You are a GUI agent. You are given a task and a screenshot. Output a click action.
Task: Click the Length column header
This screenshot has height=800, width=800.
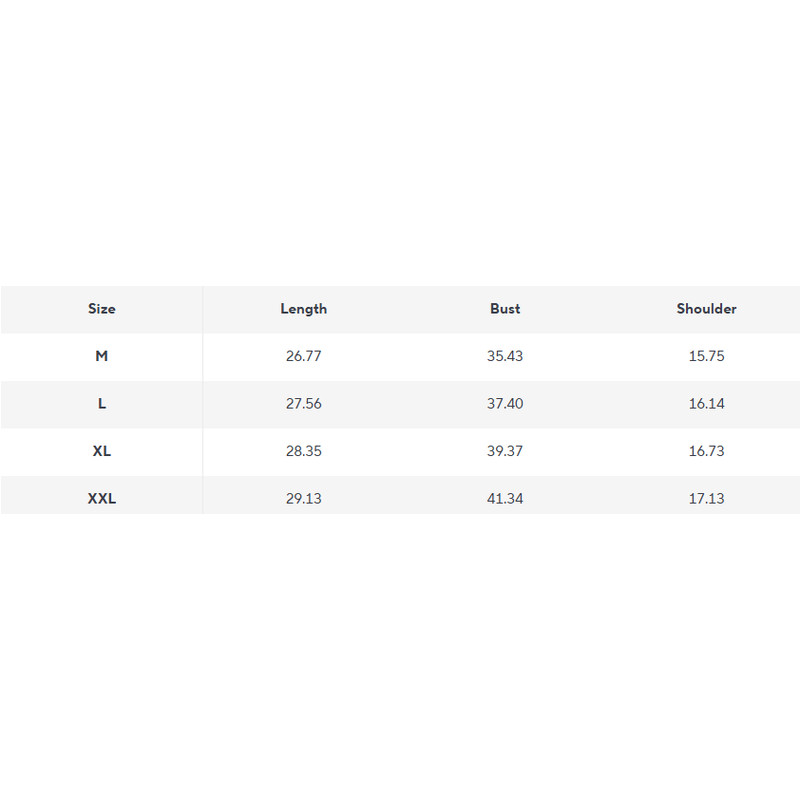click(x=303, y=309)
